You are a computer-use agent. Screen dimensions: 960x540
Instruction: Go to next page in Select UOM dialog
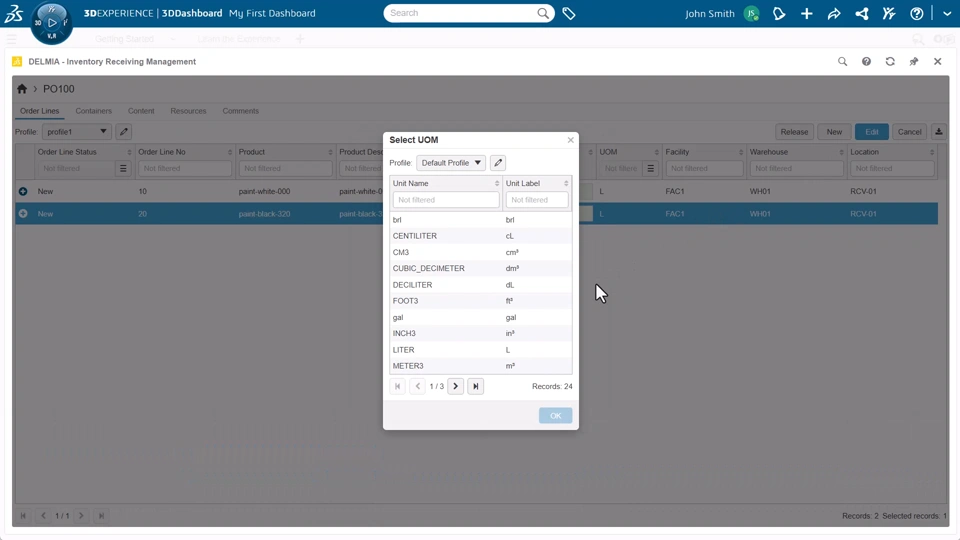tap(456, 386)
